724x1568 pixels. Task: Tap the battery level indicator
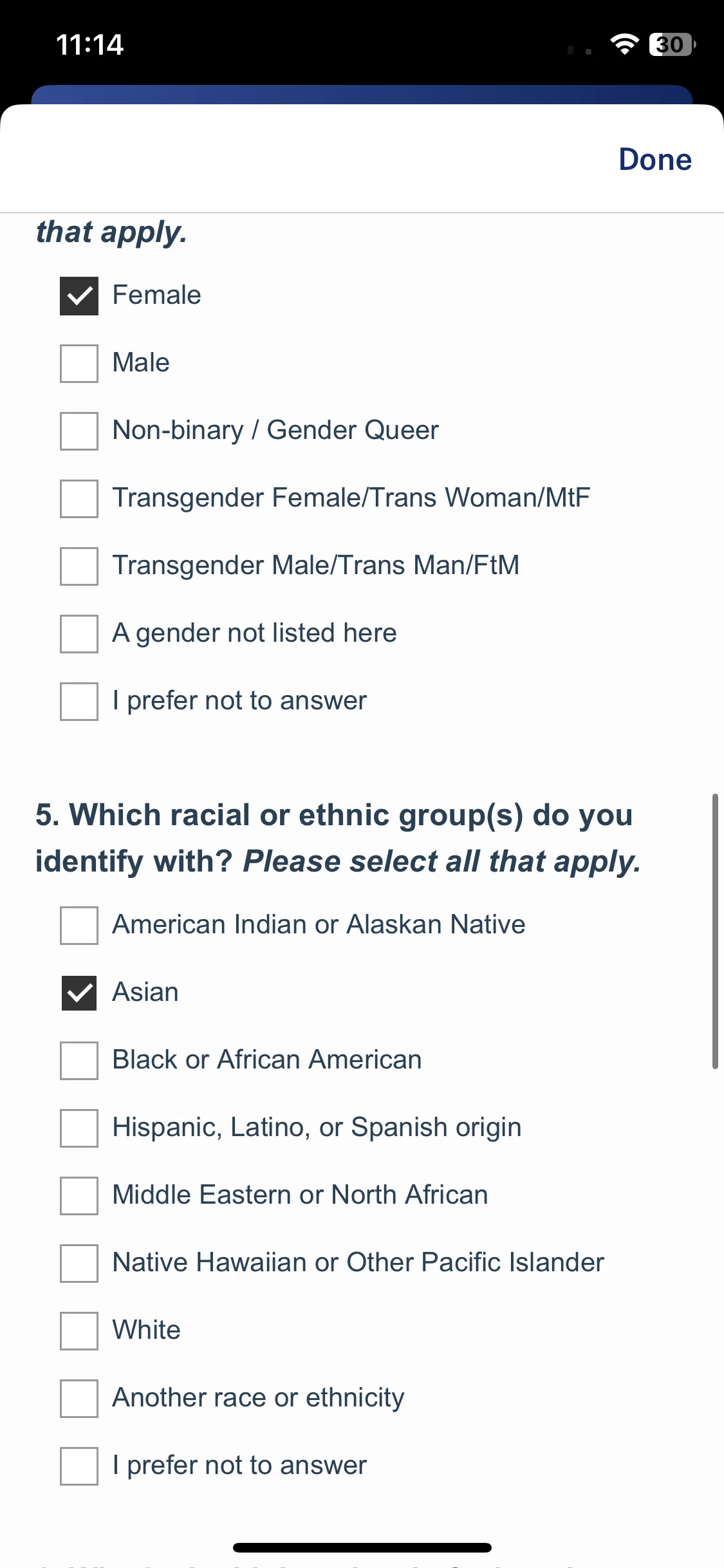point(673,44)
